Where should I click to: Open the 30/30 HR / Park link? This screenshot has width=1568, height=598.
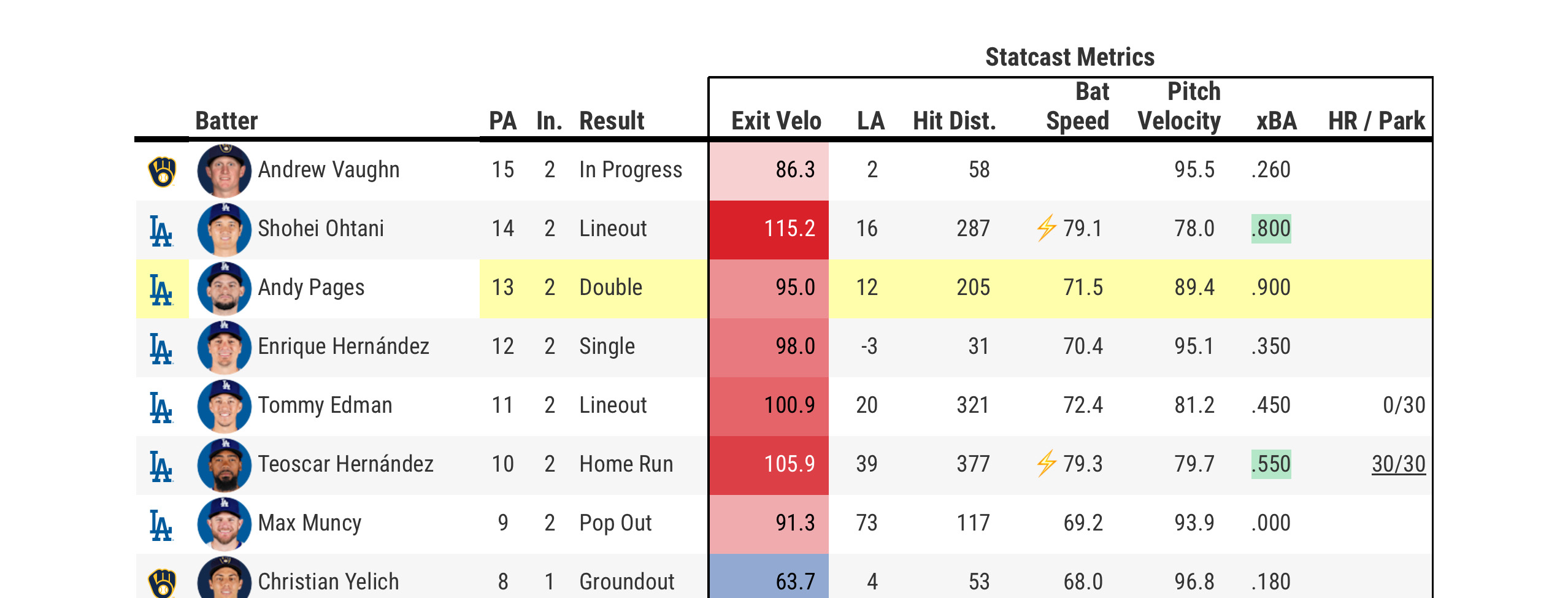tap(1398, 464)
